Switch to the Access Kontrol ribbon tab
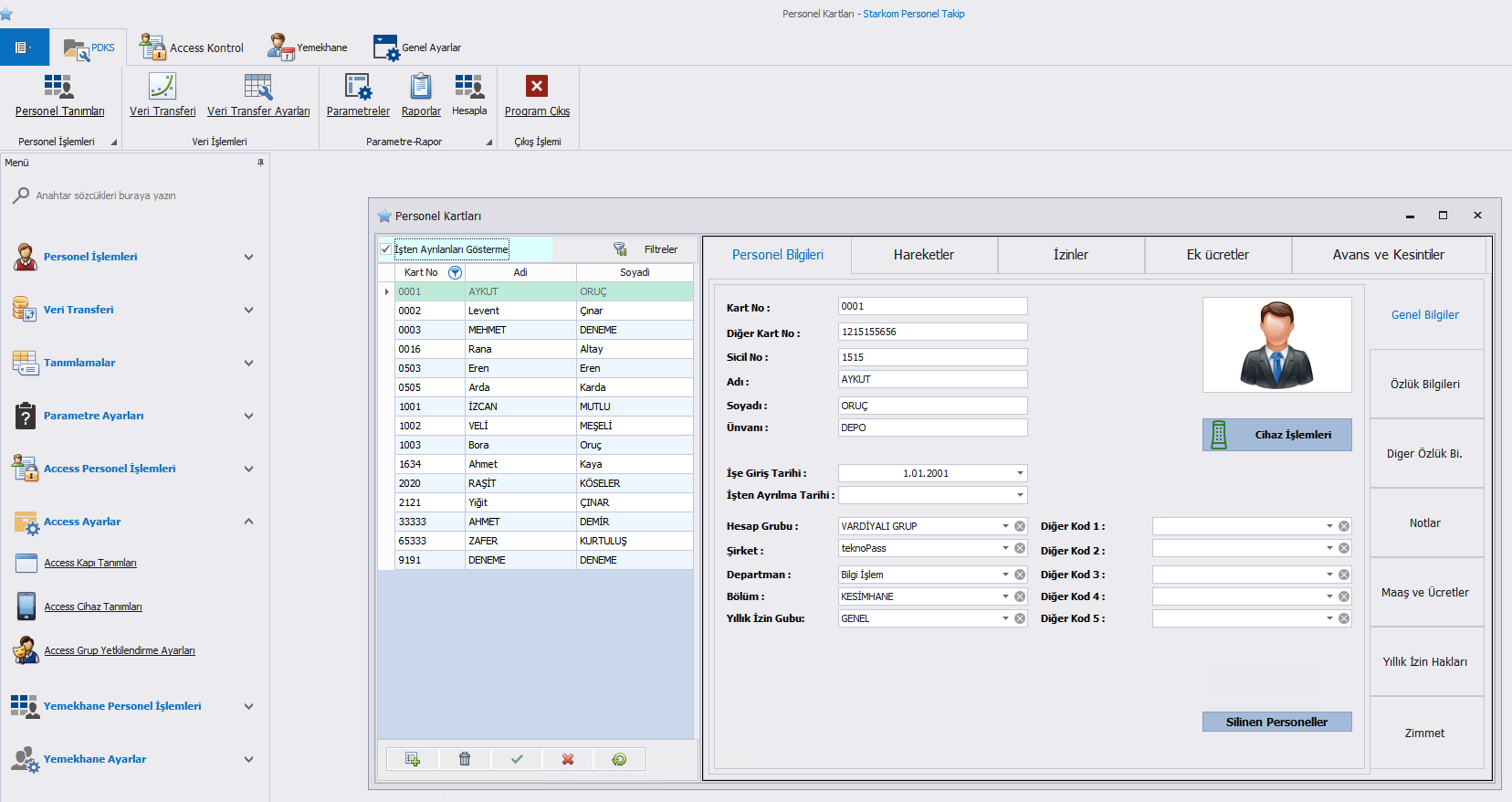The height and width of the screenshot is (802, 1512). coord(193,47)
